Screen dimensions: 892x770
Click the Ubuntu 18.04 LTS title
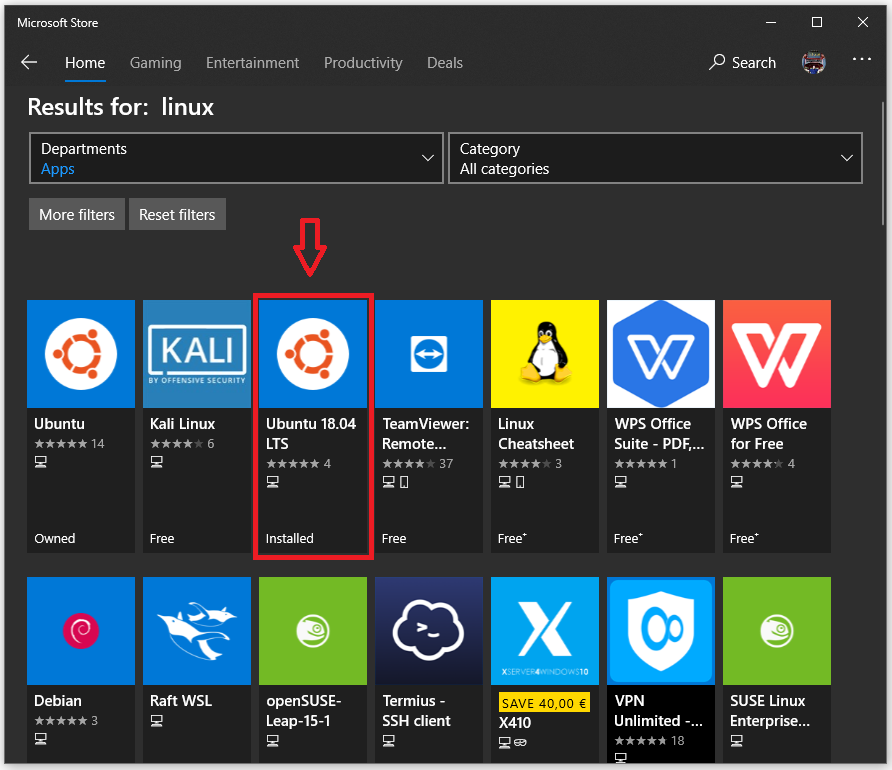point(311,434)
